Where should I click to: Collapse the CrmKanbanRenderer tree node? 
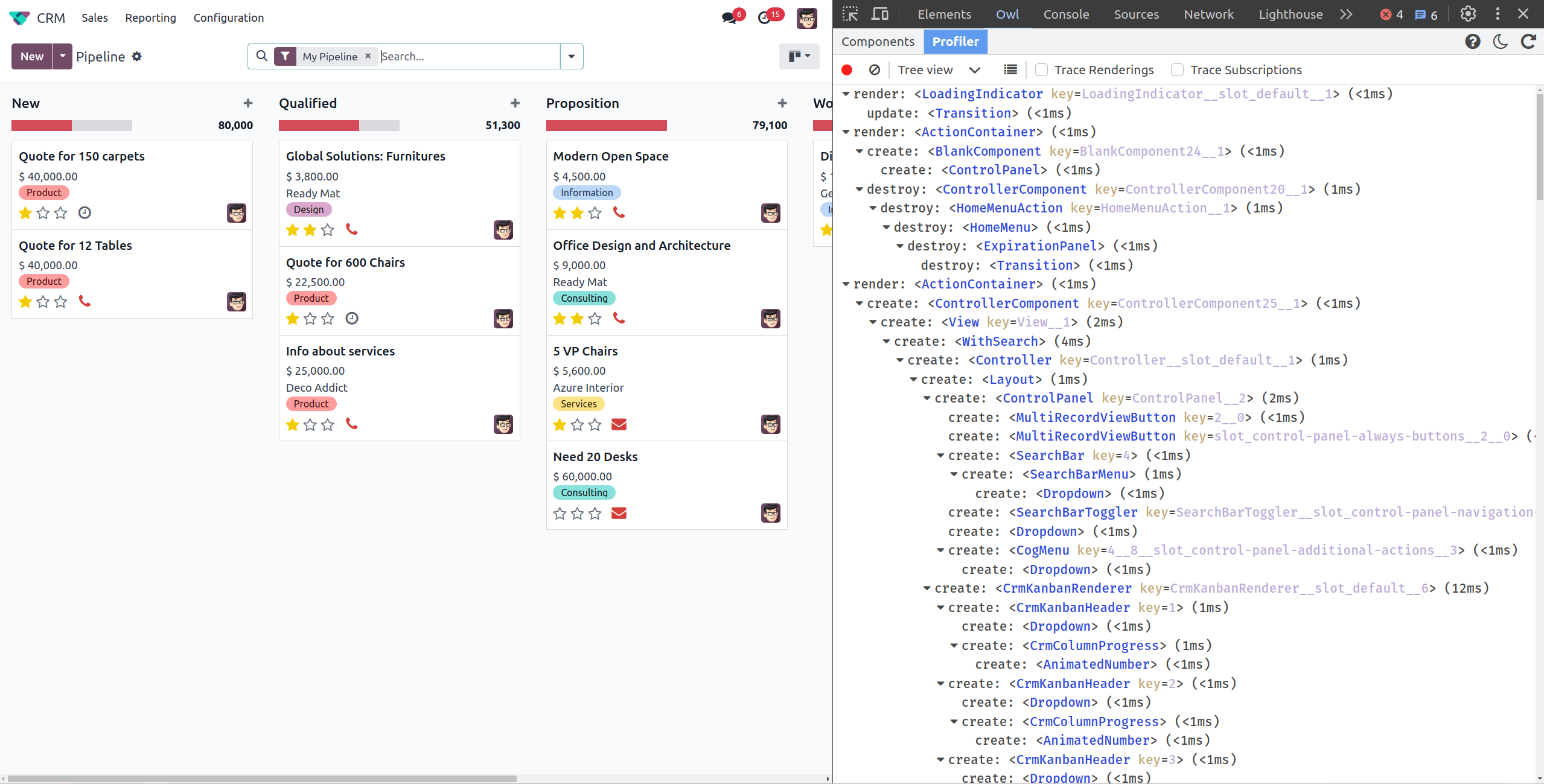click(x=927, y=588)
